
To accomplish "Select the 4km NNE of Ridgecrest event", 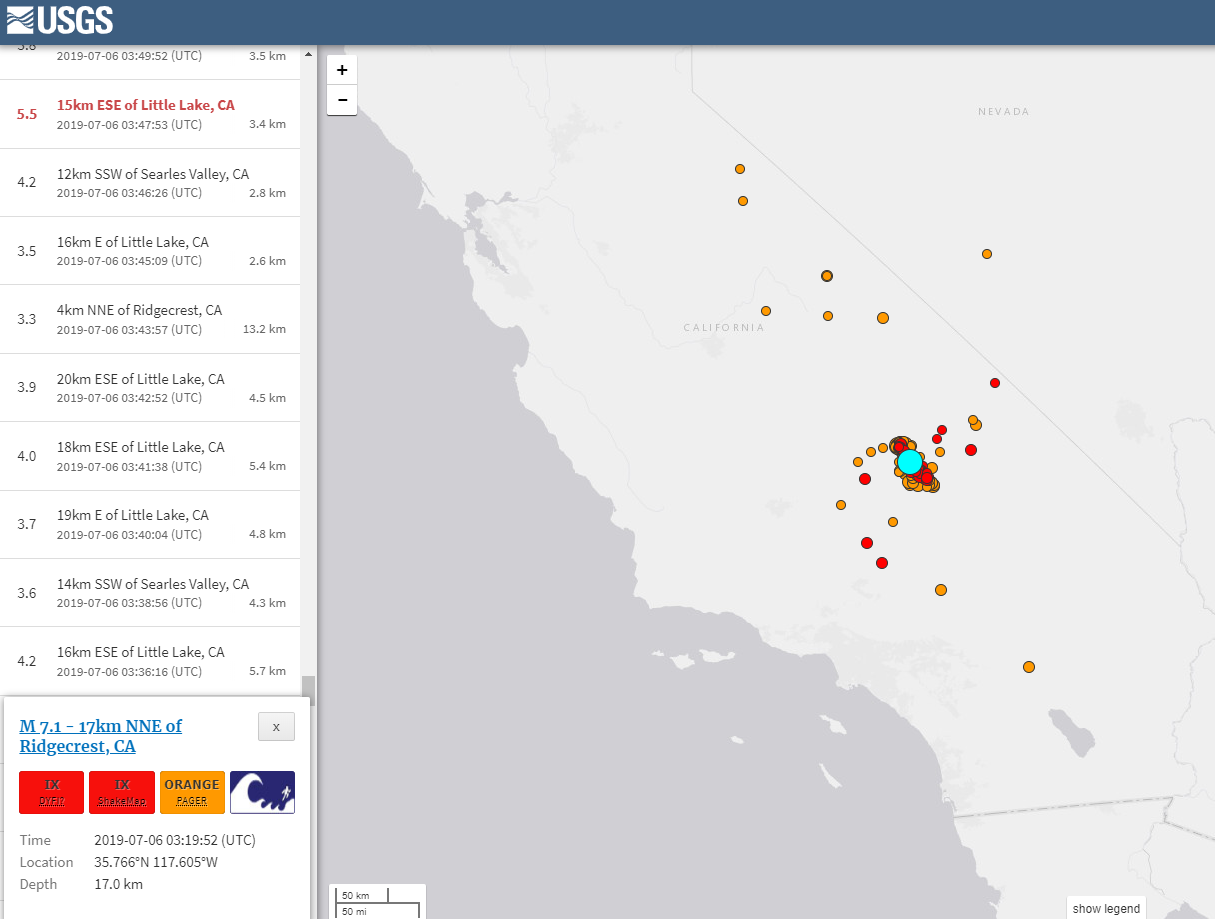I will coord(150,319).
